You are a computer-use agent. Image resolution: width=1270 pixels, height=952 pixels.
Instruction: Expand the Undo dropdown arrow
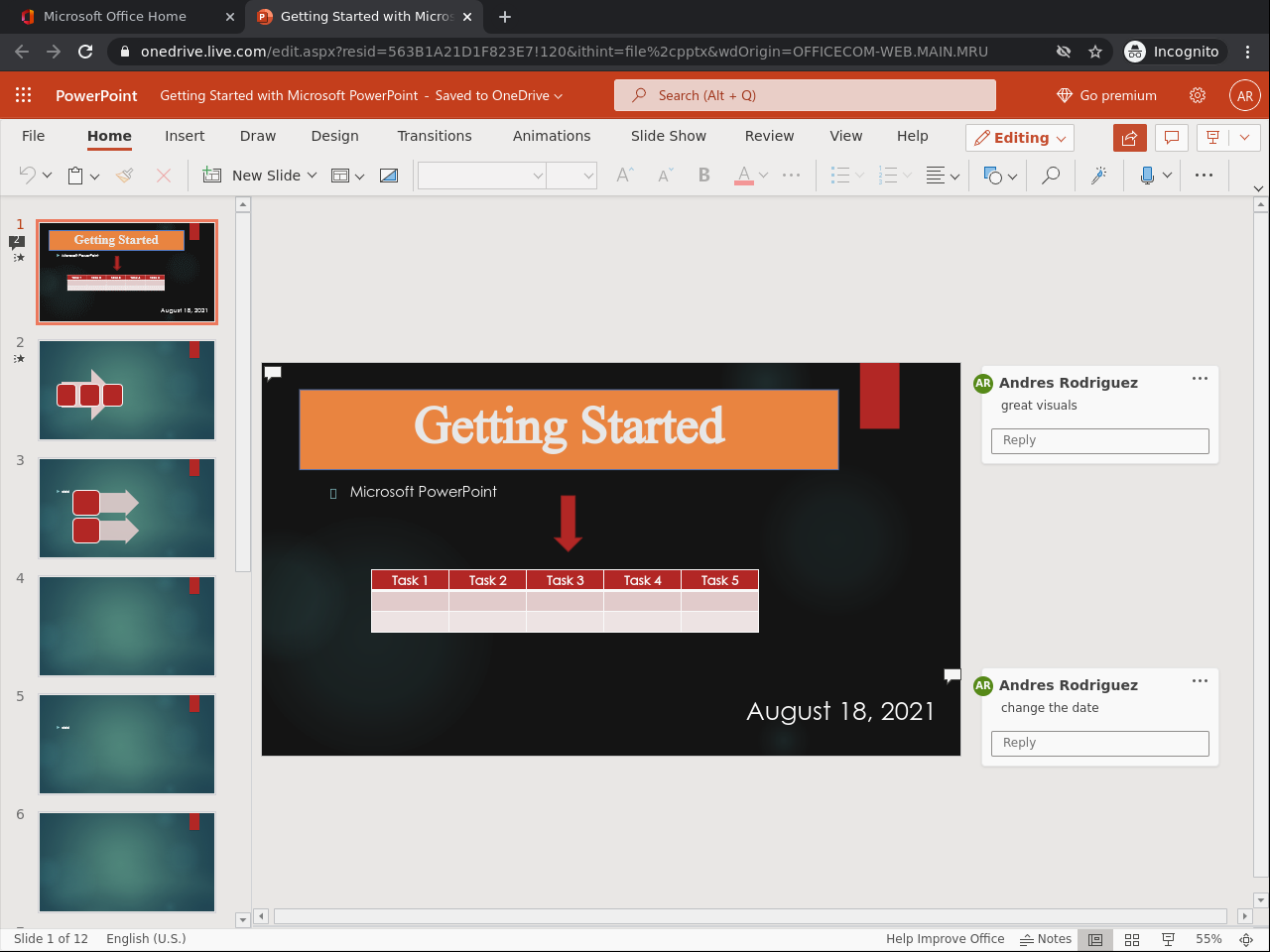(x=47, y=177)
